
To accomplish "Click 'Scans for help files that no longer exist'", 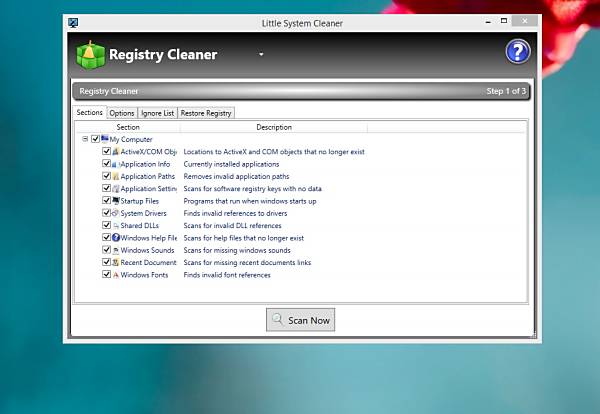I will 243,238.
